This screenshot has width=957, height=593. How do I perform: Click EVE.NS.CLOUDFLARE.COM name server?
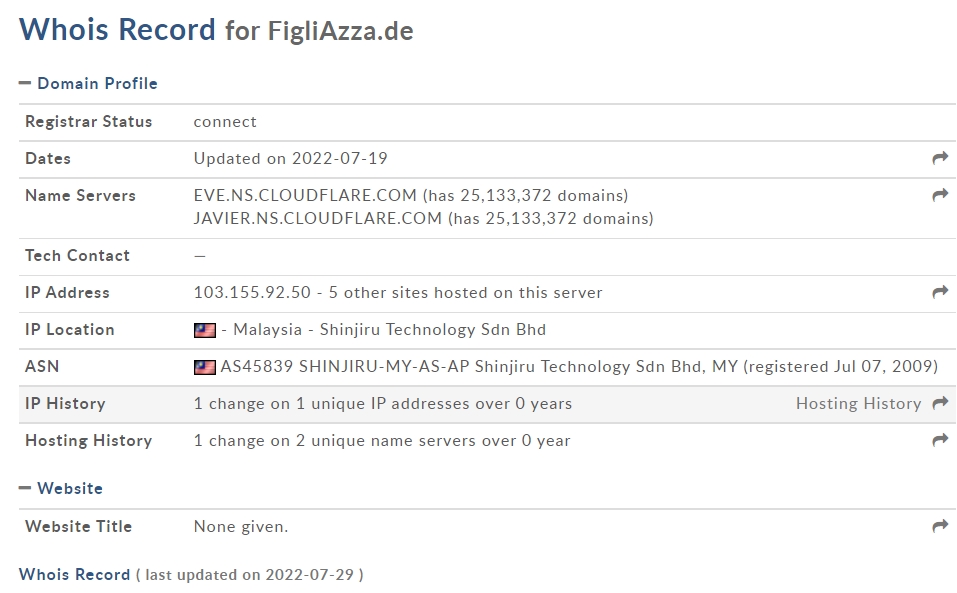(x=305, y=195)
